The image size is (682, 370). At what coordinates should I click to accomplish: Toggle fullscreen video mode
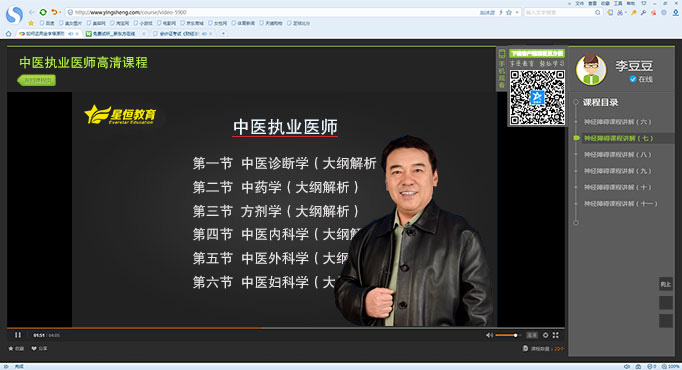555,335
